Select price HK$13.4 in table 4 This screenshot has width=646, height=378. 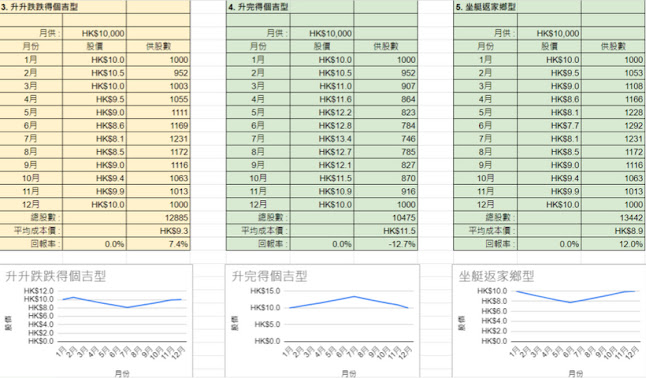click(x=322, y=139)
